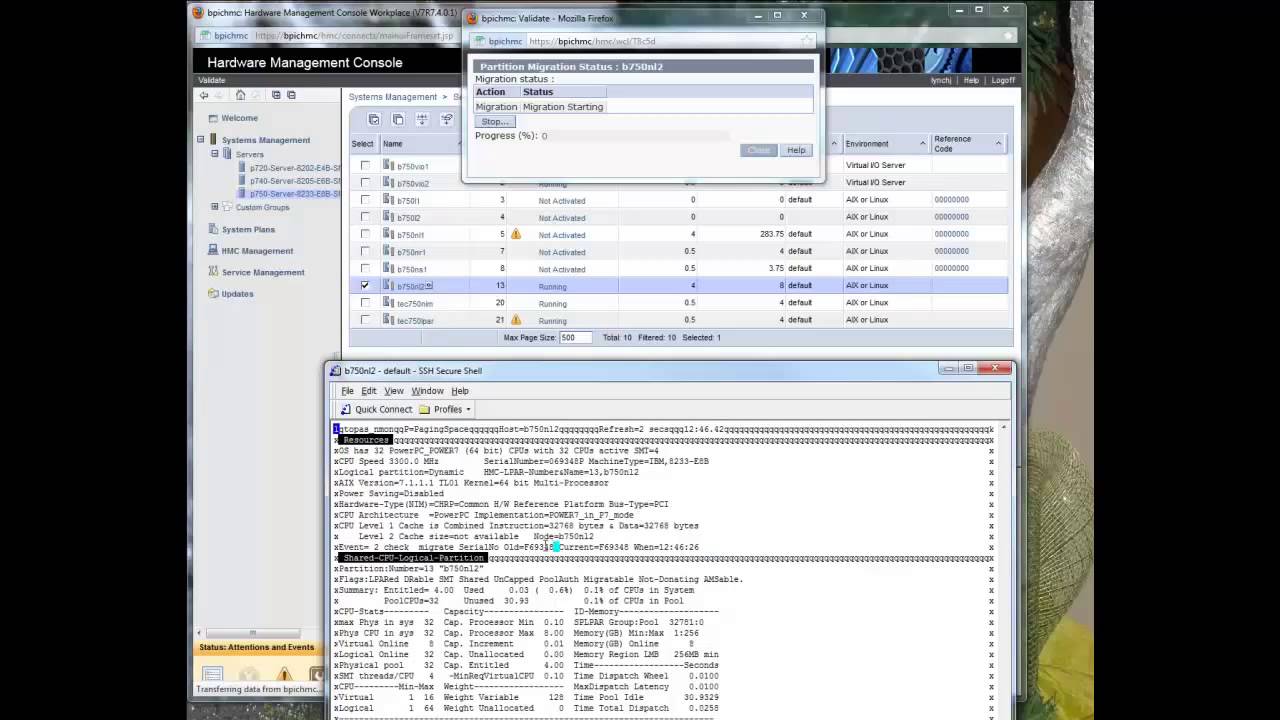Sort by Reference Code column arrow
Screen dimensions: 1280x720
tap(998, 144)
